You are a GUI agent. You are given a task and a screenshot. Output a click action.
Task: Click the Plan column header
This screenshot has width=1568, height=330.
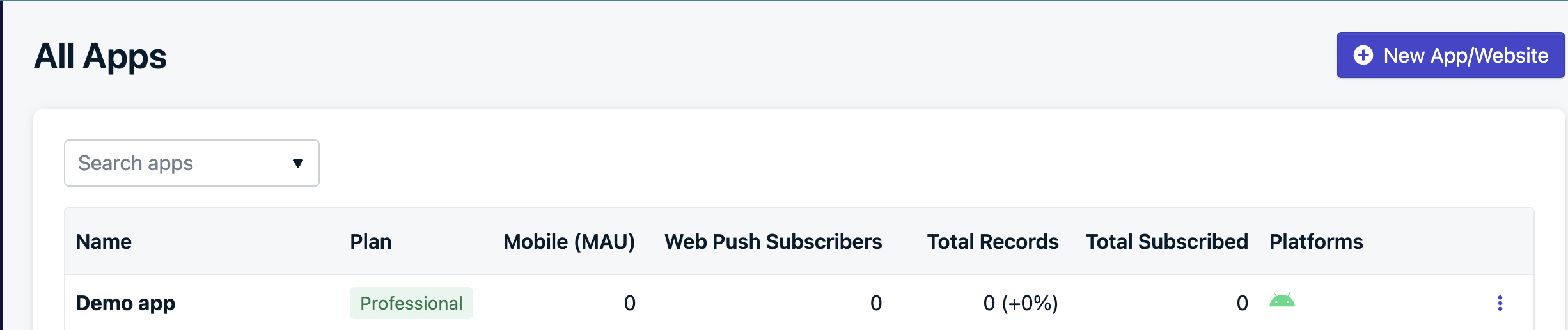(370, 242)
